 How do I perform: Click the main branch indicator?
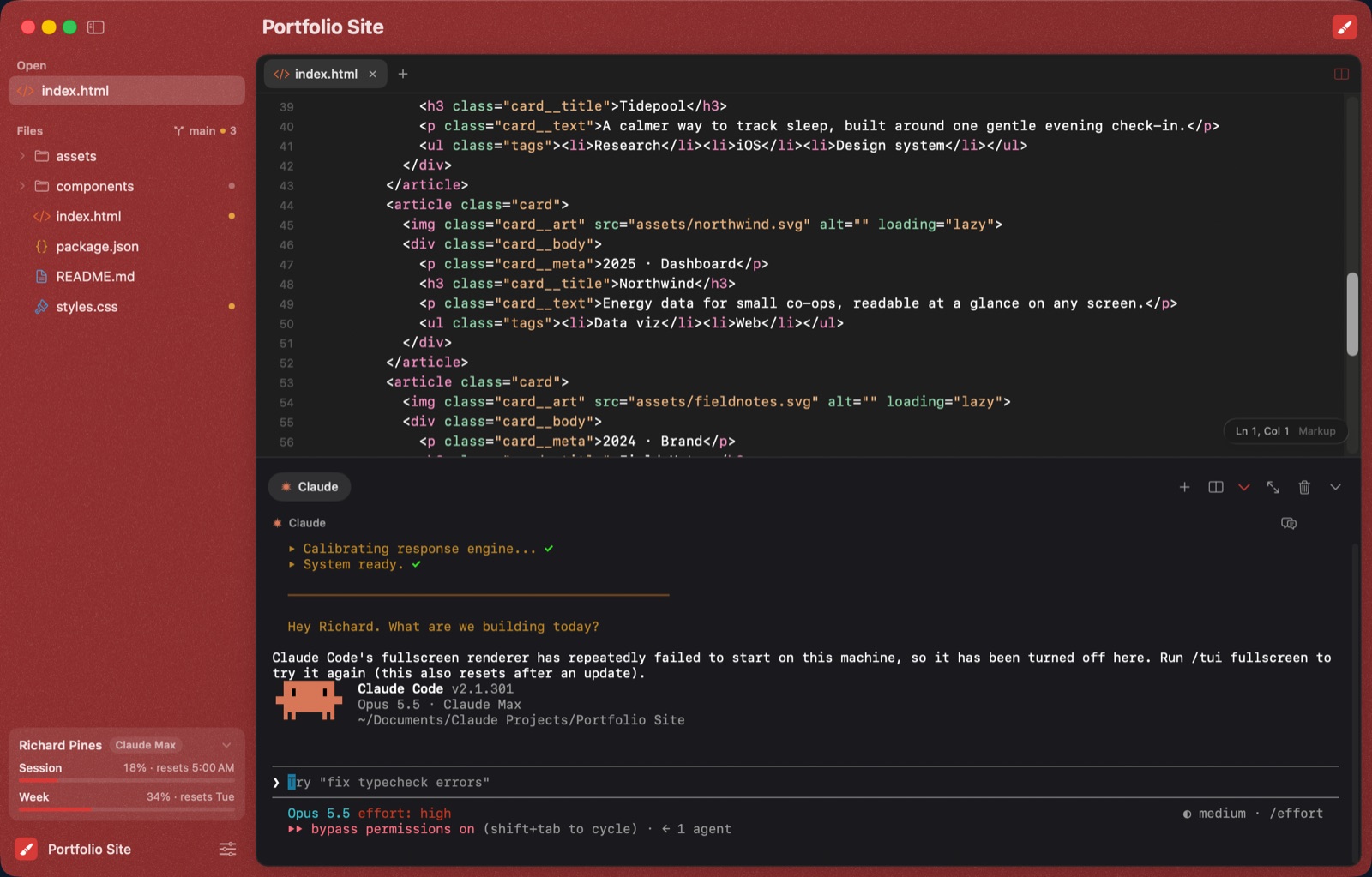205,130
